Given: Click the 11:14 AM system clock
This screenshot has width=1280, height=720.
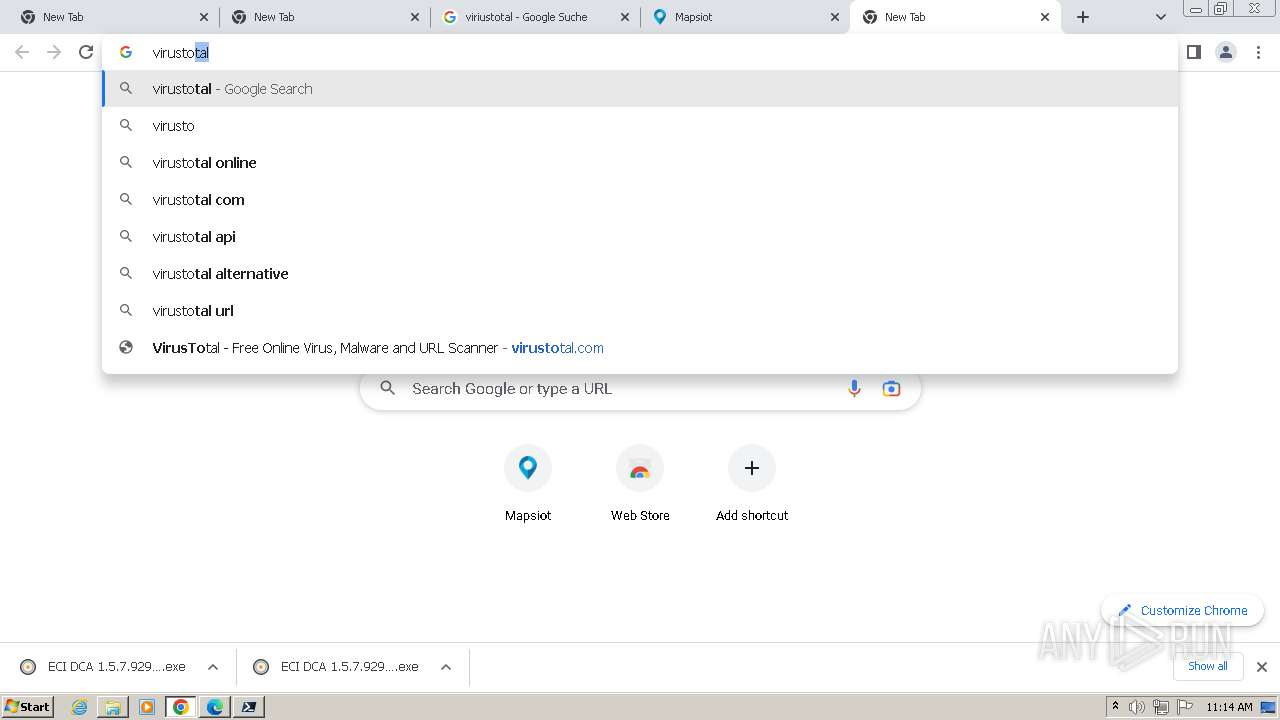Looking at the screenshot, I should click(x=1229, y=707).
